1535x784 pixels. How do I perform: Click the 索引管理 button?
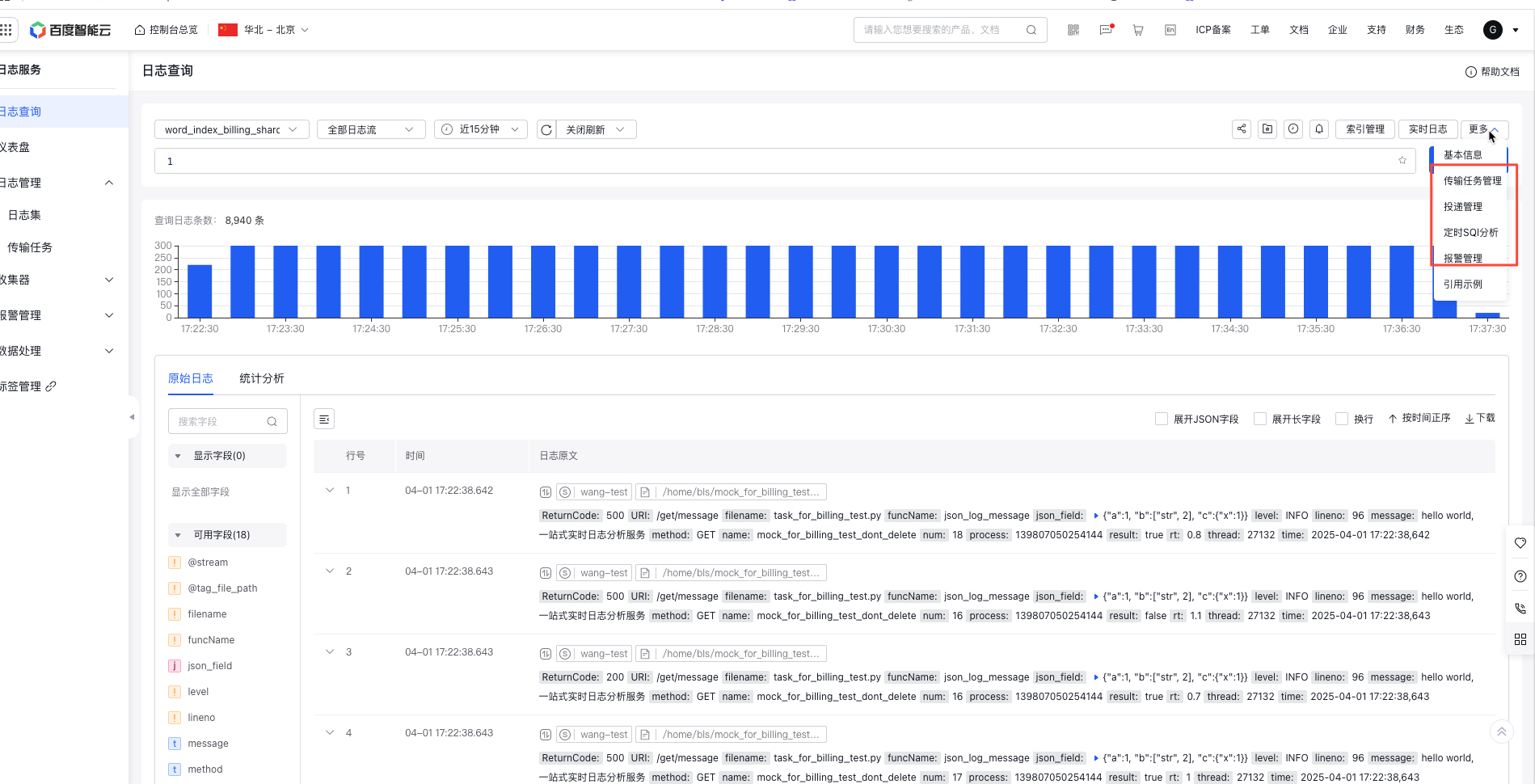[x=1365, y=129]
